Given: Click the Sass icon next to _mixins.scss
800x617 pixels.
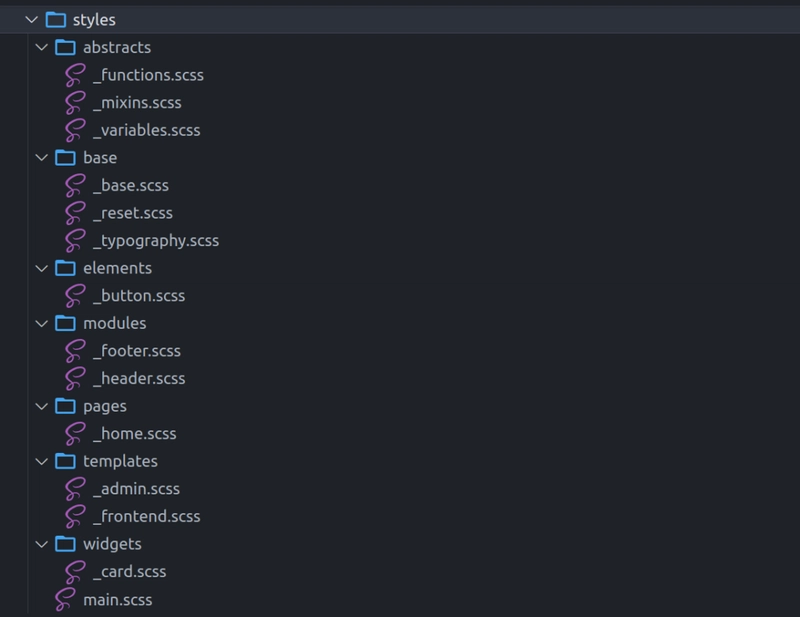Looking at the screenshot, I should (x=75, y=103).
